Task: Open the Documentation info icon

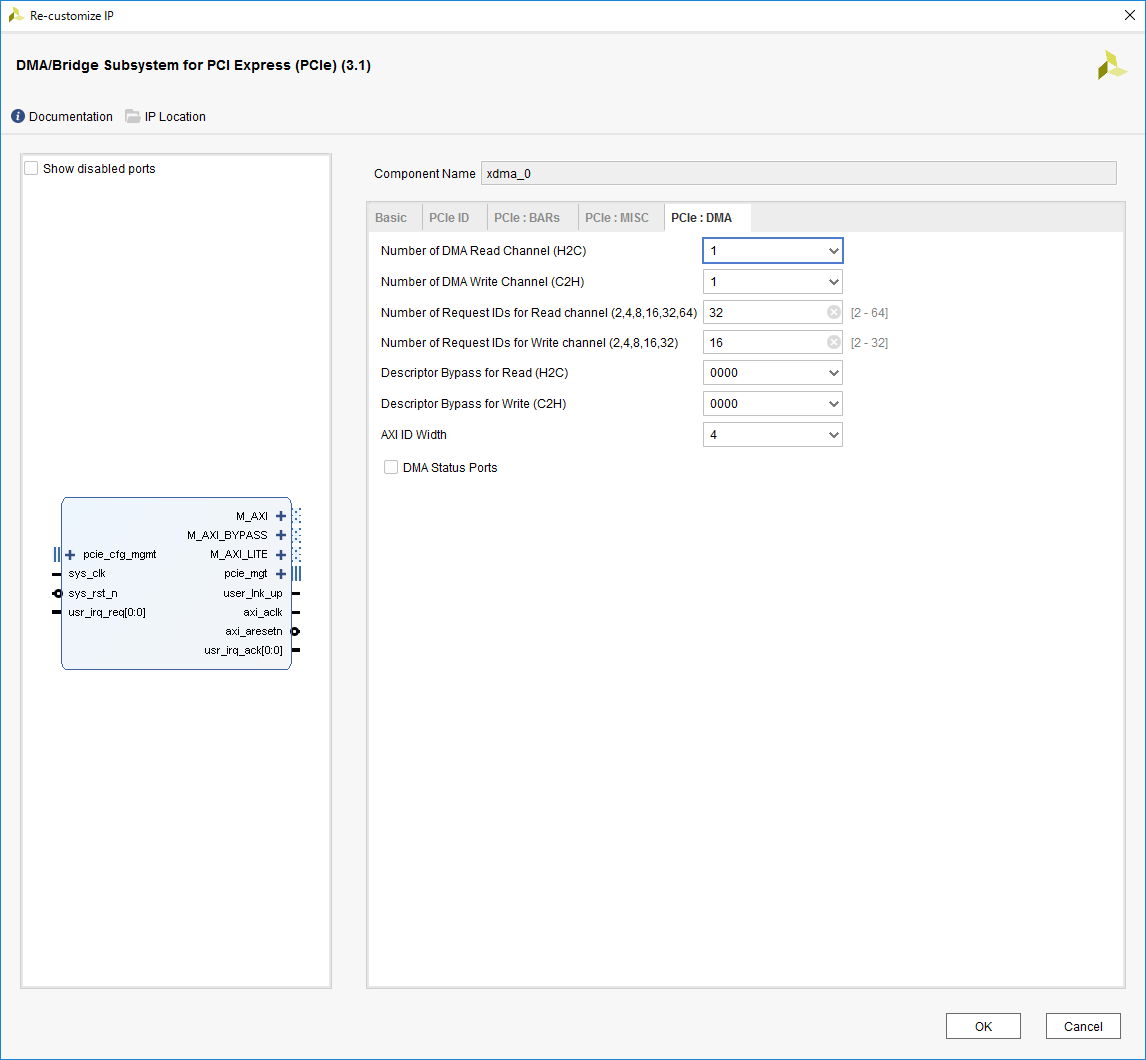Action: [x=18, y=117]
